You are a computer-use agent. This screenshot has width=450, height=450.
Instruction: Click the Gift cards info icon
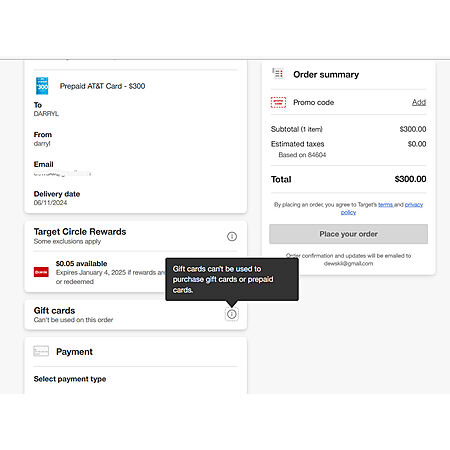[x=232, y=314]
